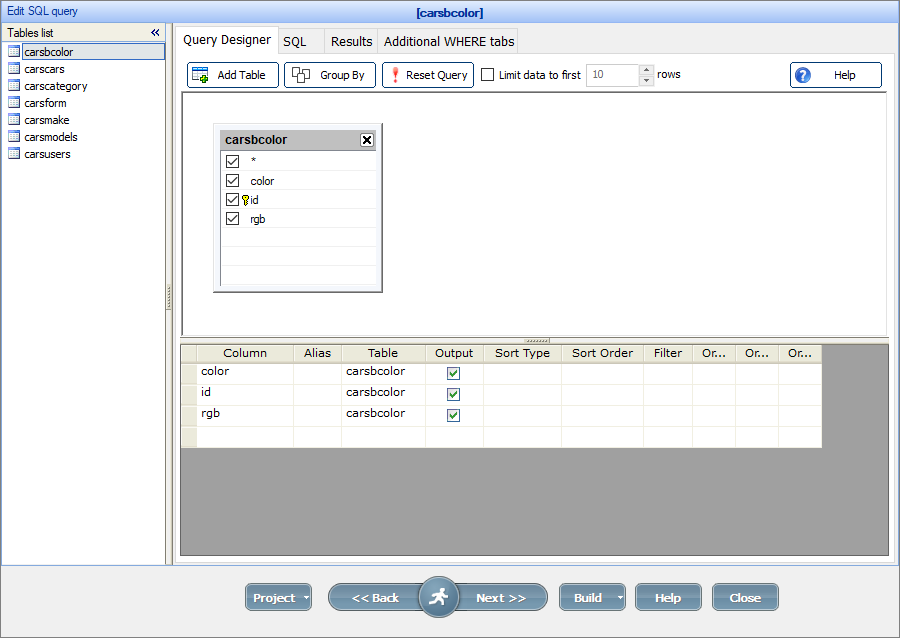Image resolution: width=900 pixels, height=638 pixels.
Task: Enable the Limit data to first checkbox
Action: click(487, 74)
